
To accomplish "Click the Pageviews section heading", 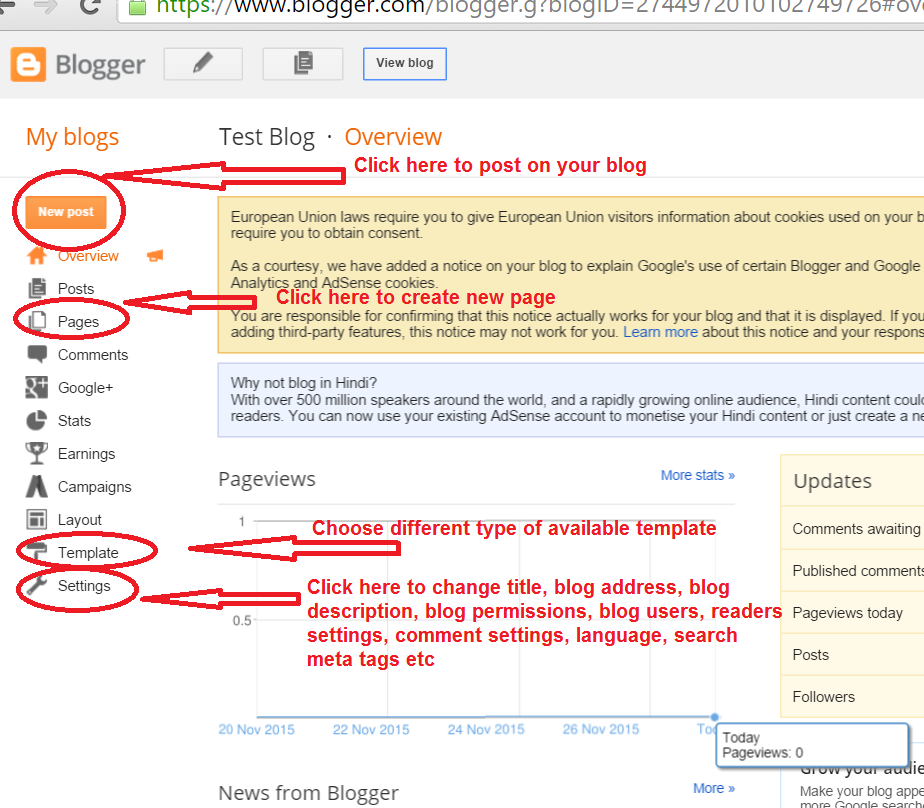I will [x=267, y=479].
